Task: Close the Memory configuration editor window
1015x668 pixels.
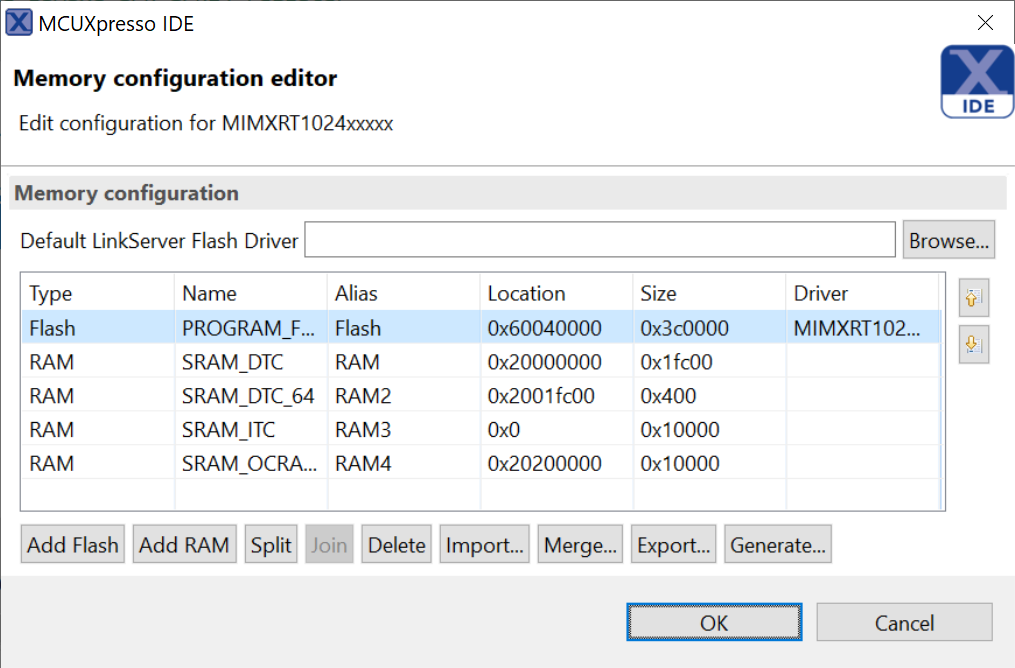Action: tap(985, 23)
